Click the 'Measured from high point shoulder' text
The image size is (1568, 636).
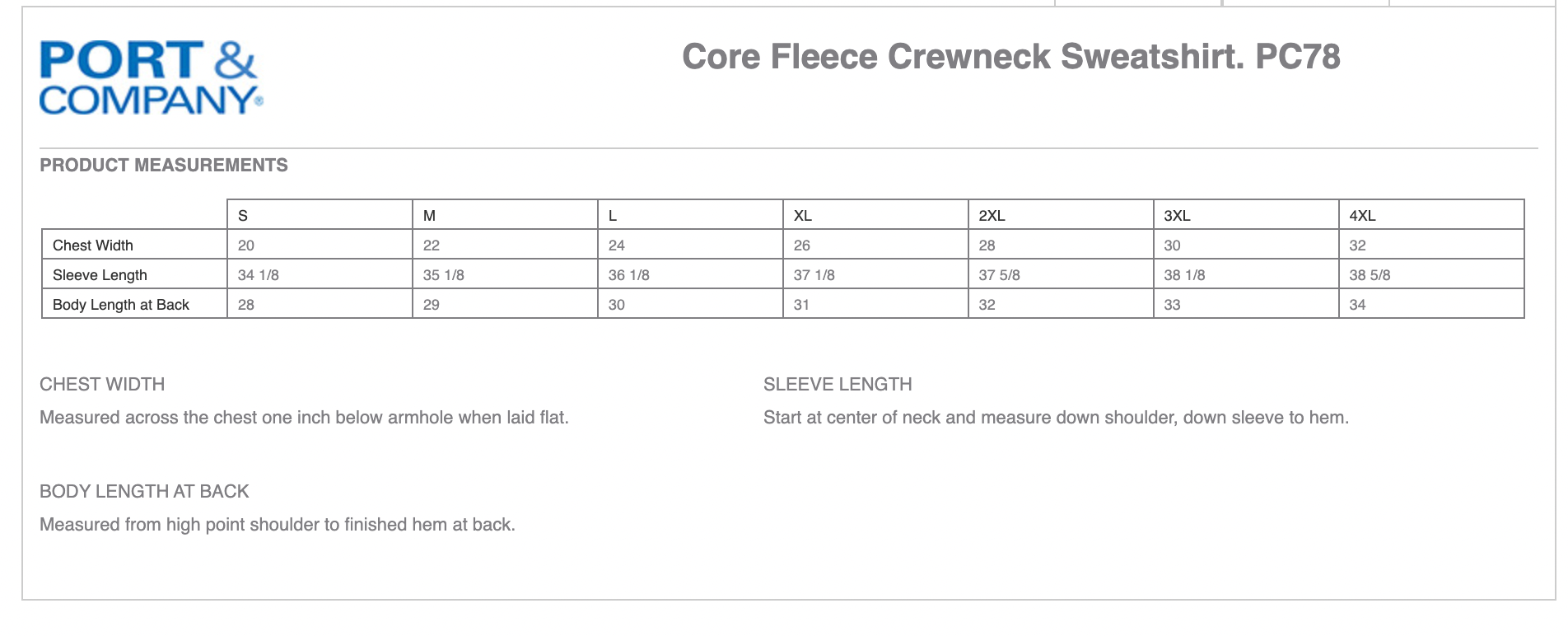277,525
